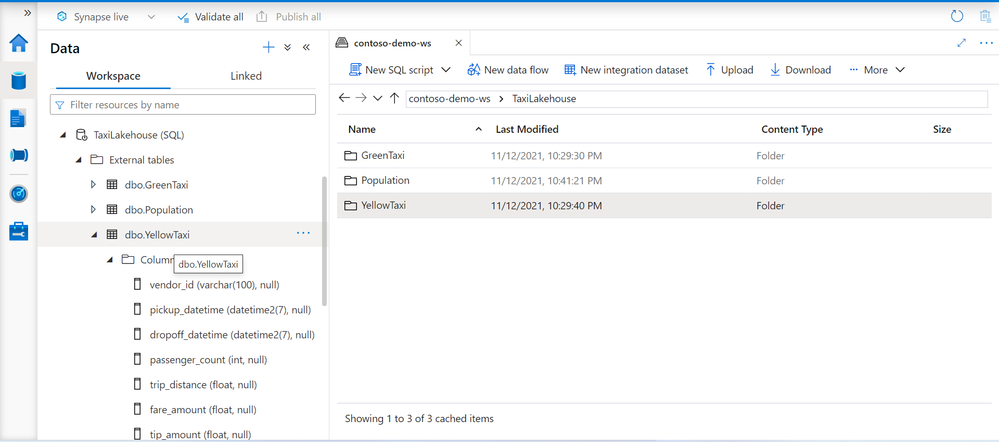999x442 pixels.
Task: Switch to the Workspace tab
Action: pyautogui.click(x=113, y=76)
